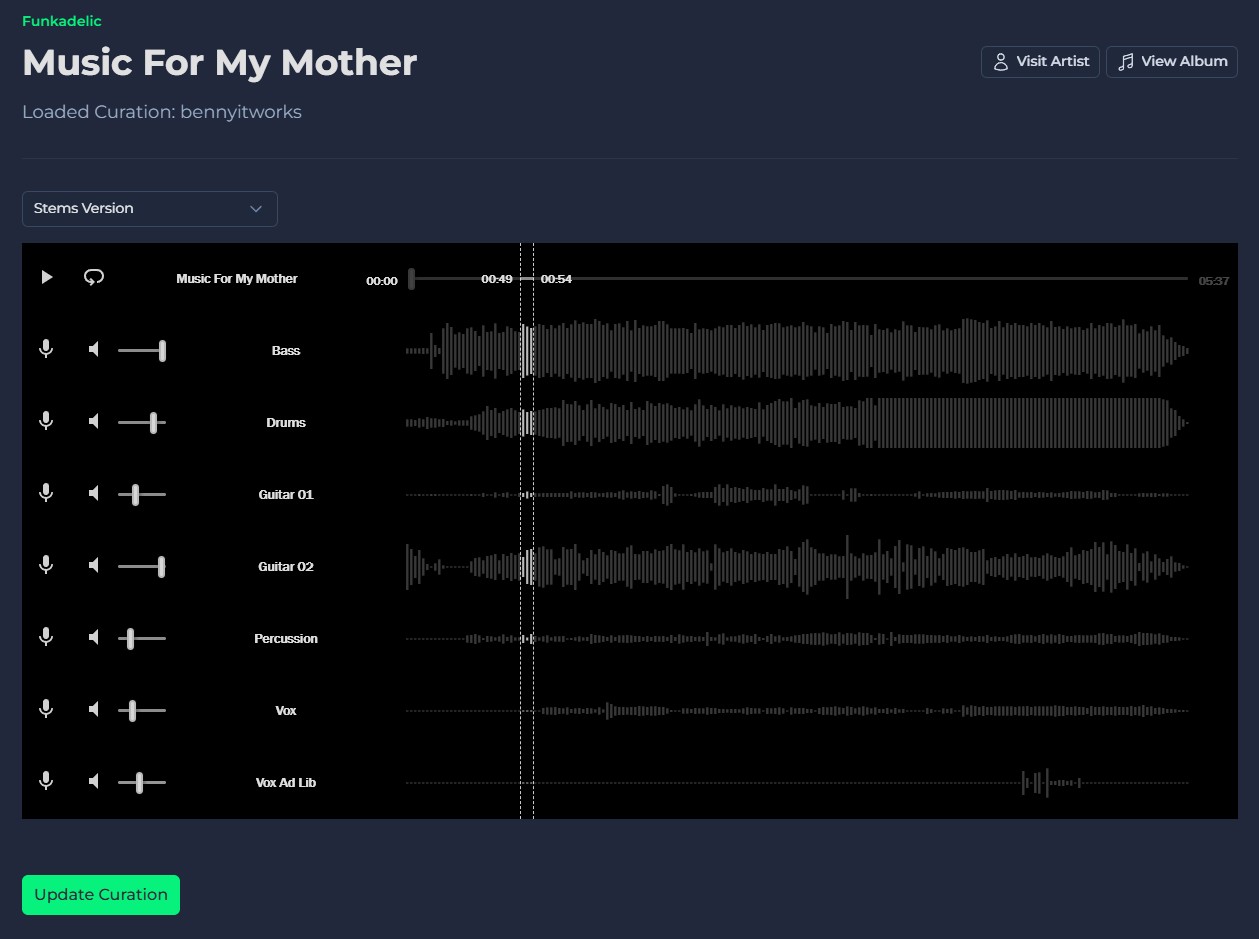Image resolution: width=1259 pixels, height=939 pixels.
Task: Solo the Guitar 02 stem with its microphone icon
Action: [x=46, y=565]
